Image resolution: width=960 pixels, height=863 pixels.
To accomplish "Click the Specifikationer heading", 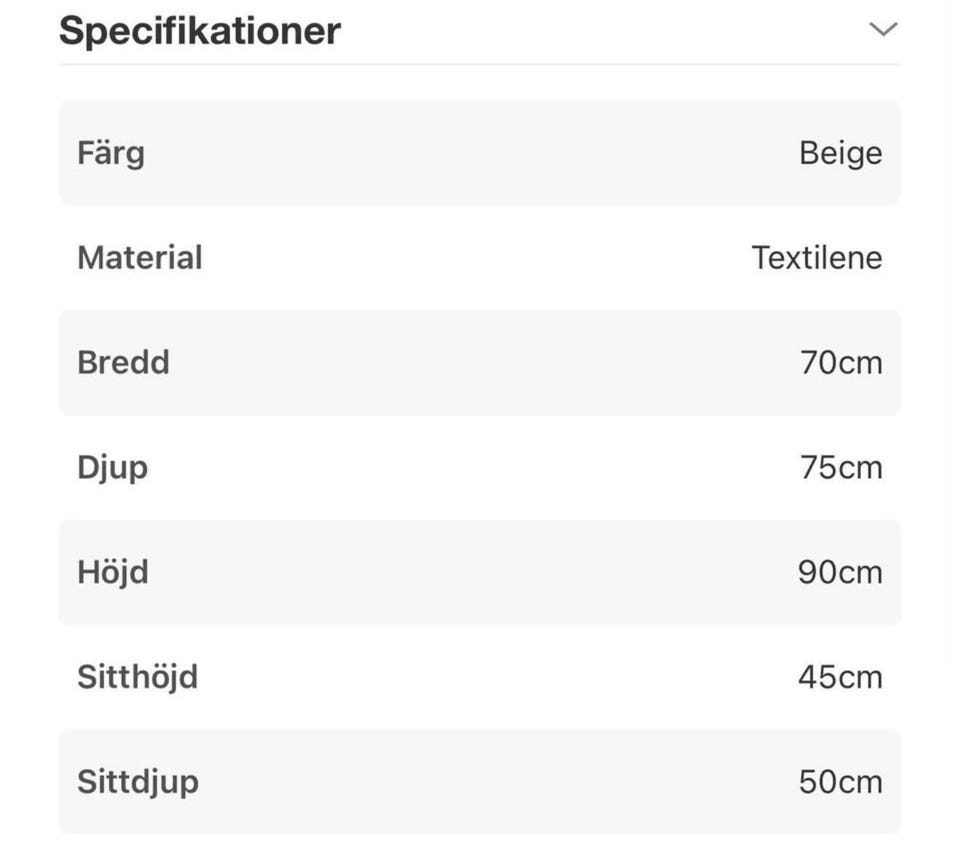I will coord(200,31).
